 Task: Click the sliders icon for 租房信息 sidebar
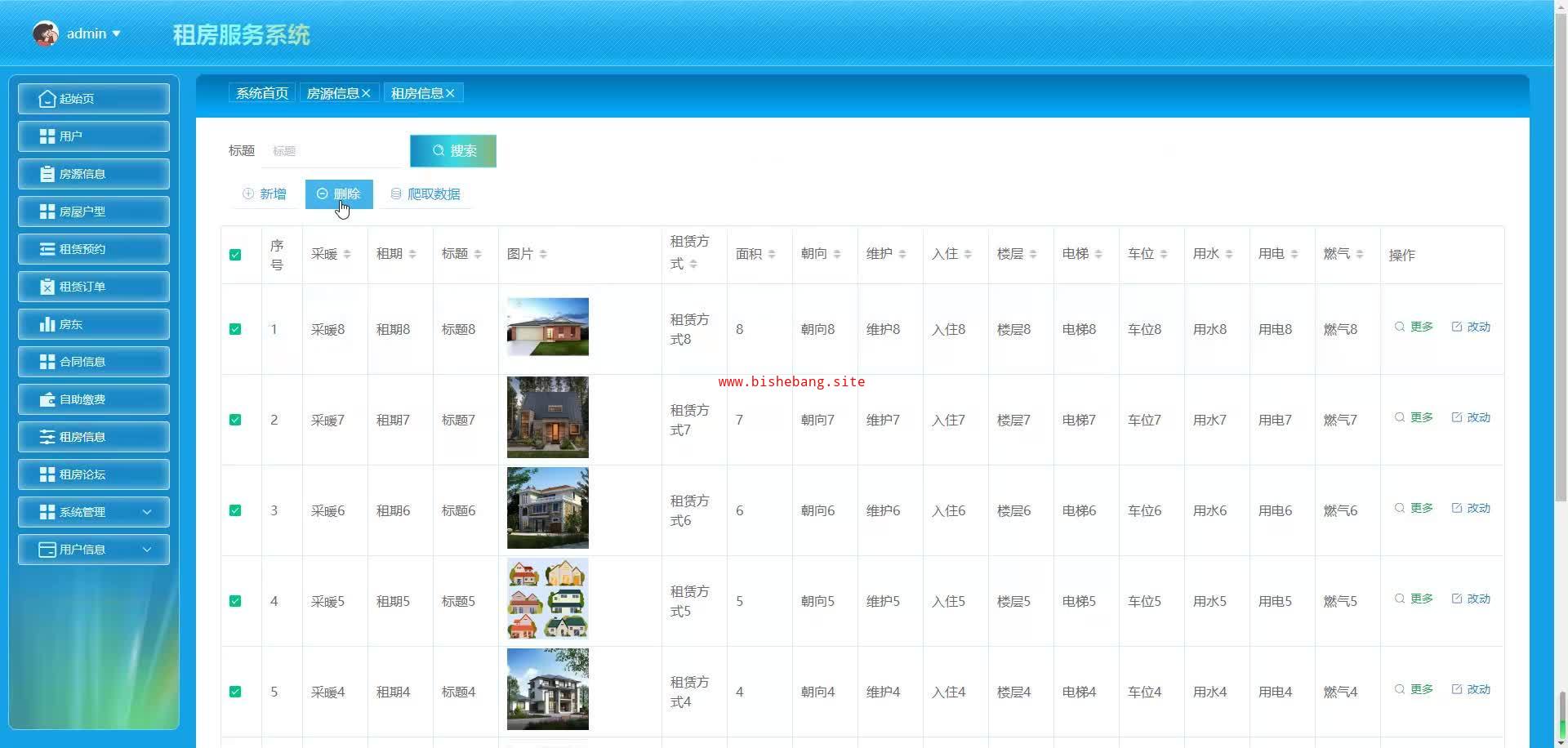[47, 437]
